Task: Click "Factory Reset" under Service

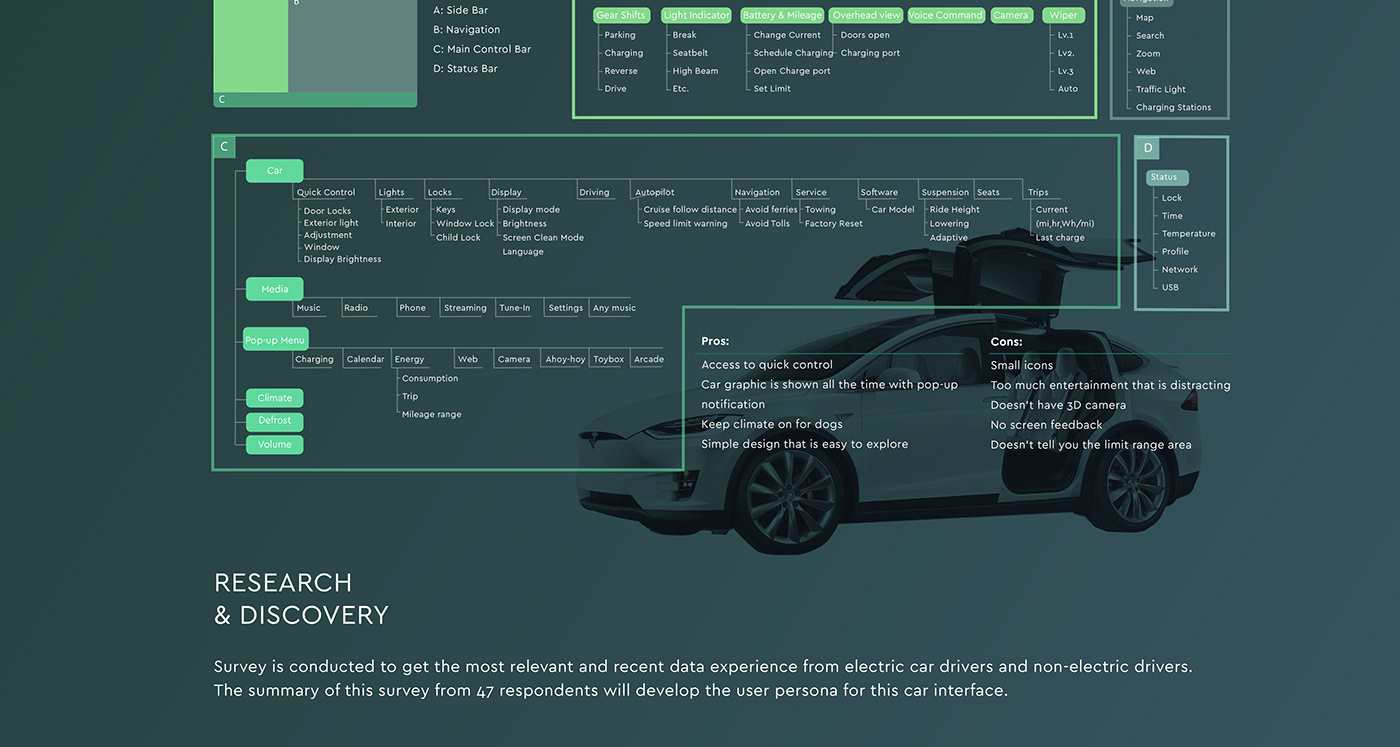Action: point(834,224)
